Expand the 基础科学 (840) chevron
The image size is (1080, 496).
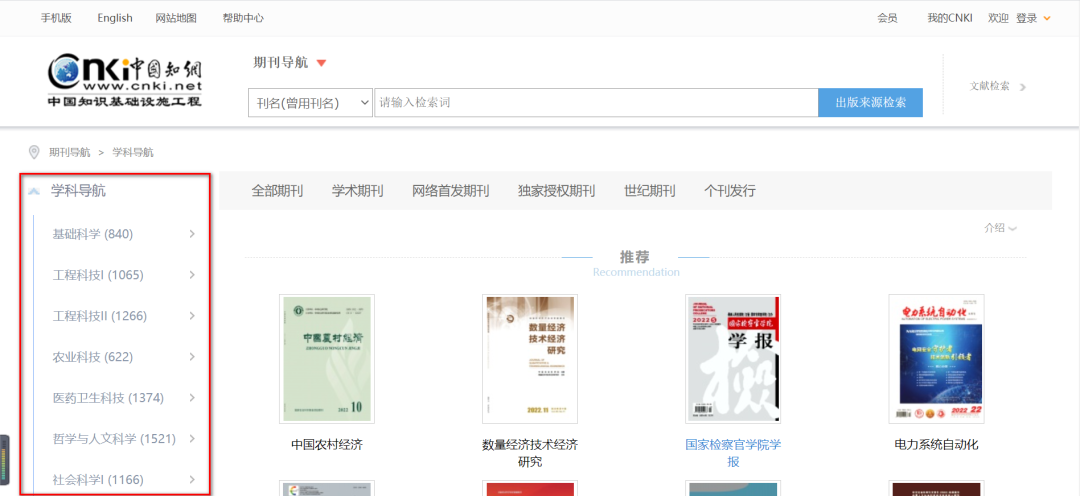click(192, 234)
